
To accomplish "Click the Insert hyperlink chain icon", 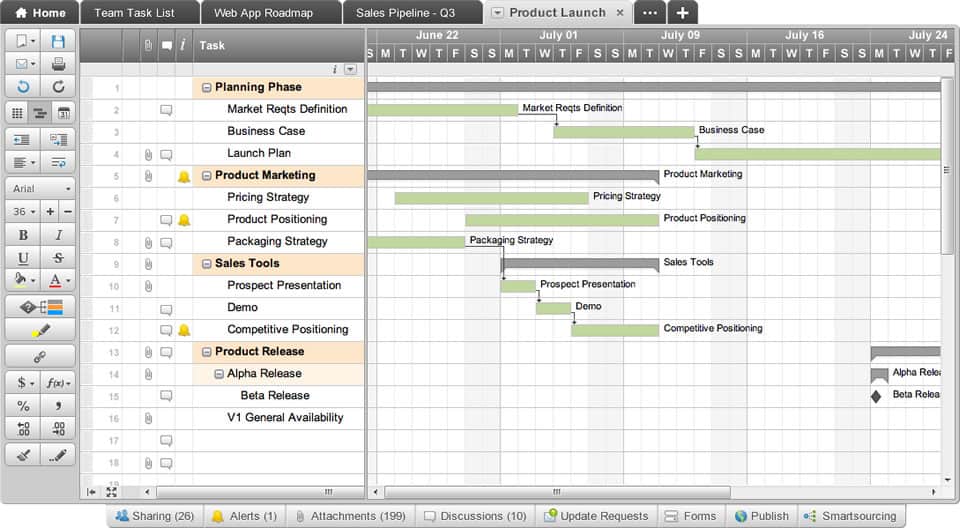I will tap(40, 356).
